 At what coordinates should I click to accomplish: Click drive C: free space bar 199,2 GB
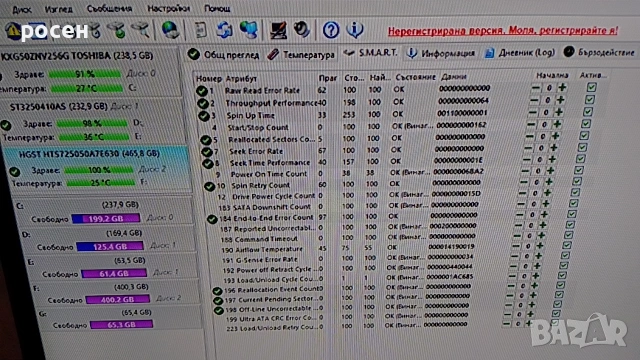(x=106, y=219)
